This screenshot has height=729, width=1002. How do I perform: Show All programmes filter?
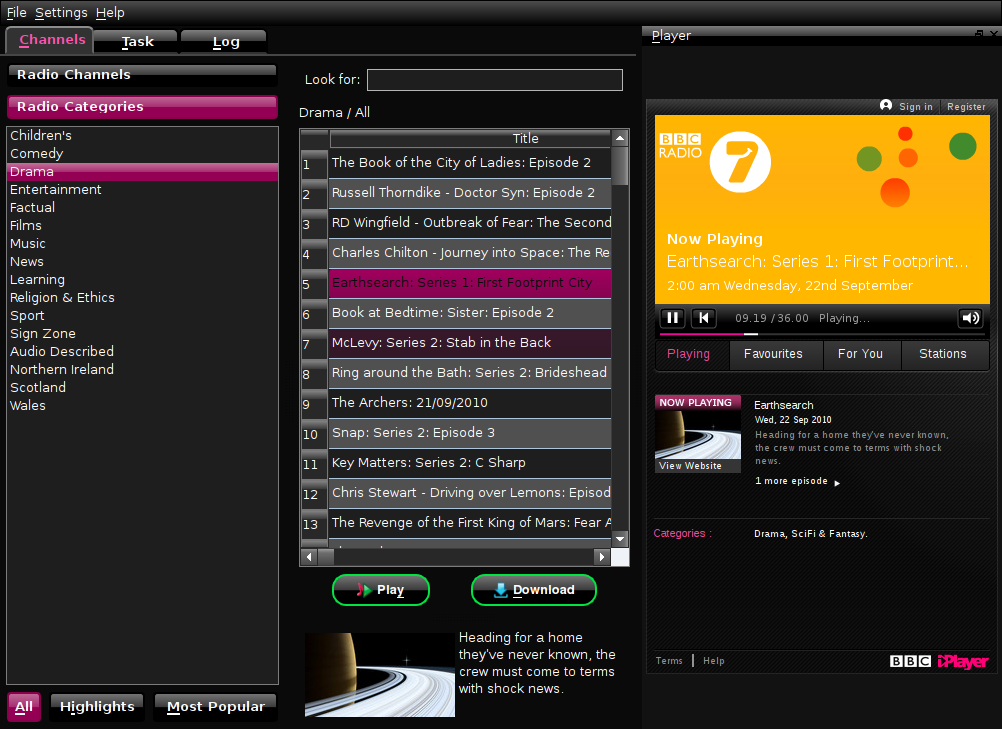[24, 707]
